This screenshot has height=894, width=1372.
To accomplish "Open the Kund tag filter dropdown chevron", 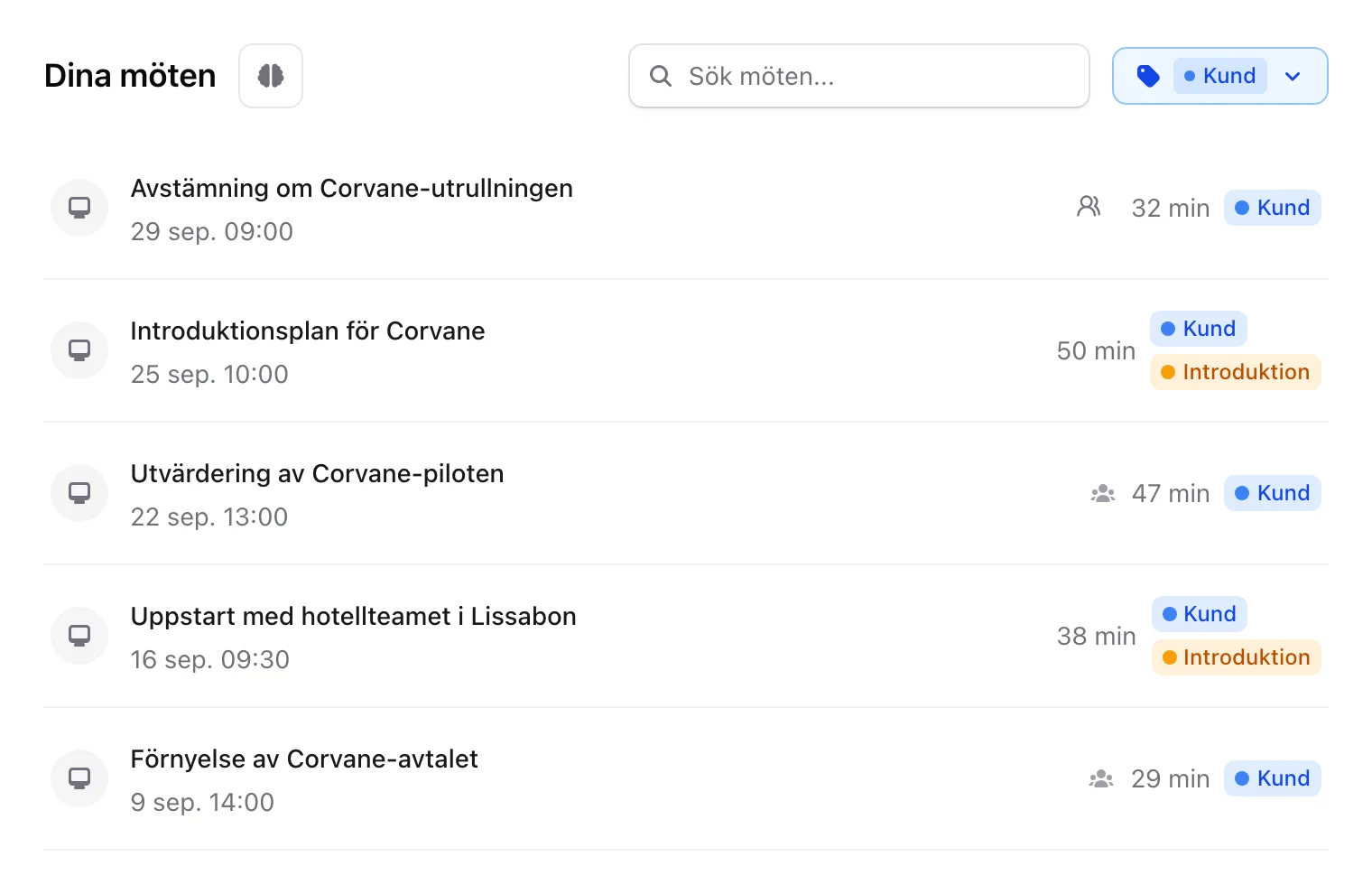I will click(x=1293, y=76).
